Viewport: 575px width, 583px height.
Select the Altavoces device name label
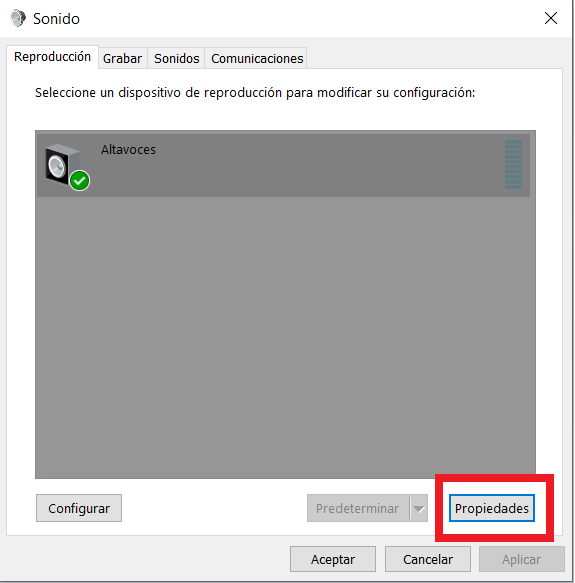(128, 149)
